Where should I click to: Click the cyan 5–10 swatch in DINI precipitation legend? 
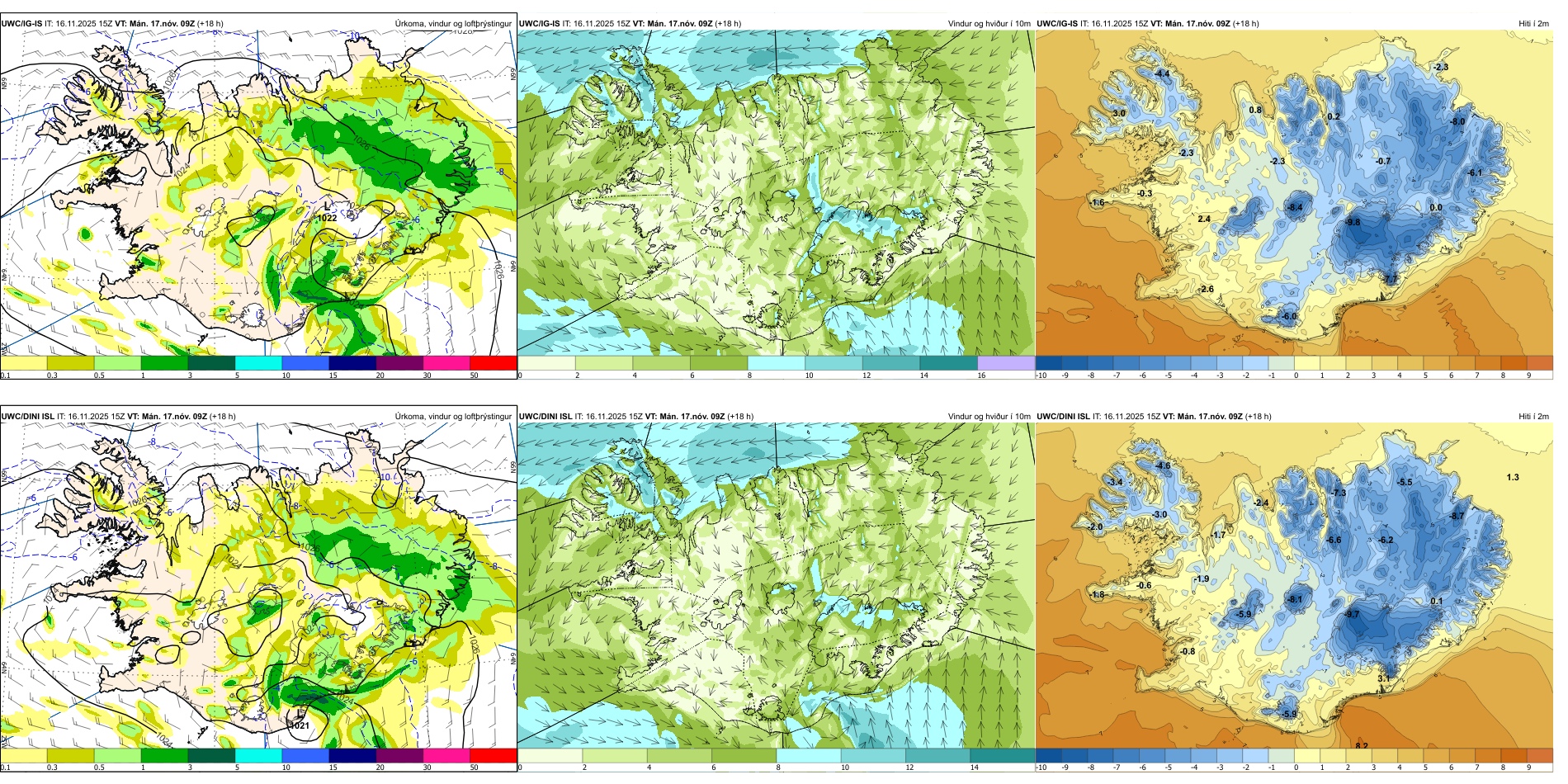pyautogui.click(x=258, y=755)
